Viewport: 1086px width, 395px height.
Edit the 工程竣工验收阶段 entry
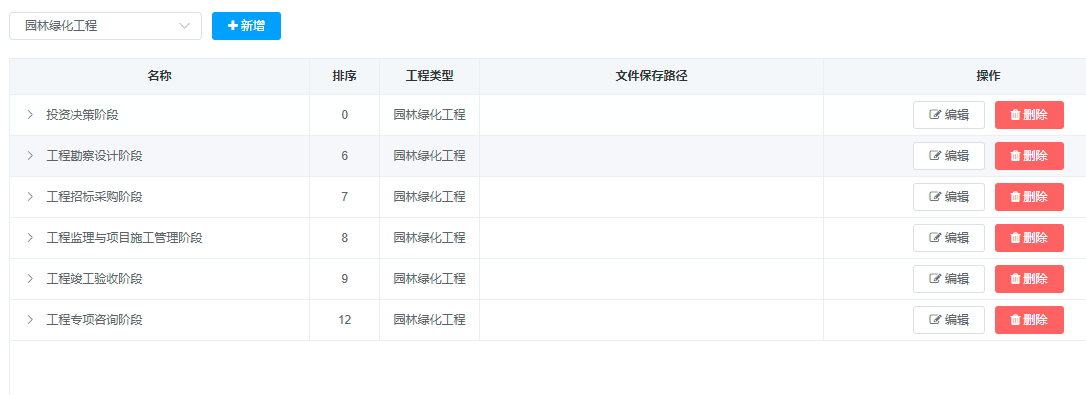pyautogui.click(x=948, y=279)
